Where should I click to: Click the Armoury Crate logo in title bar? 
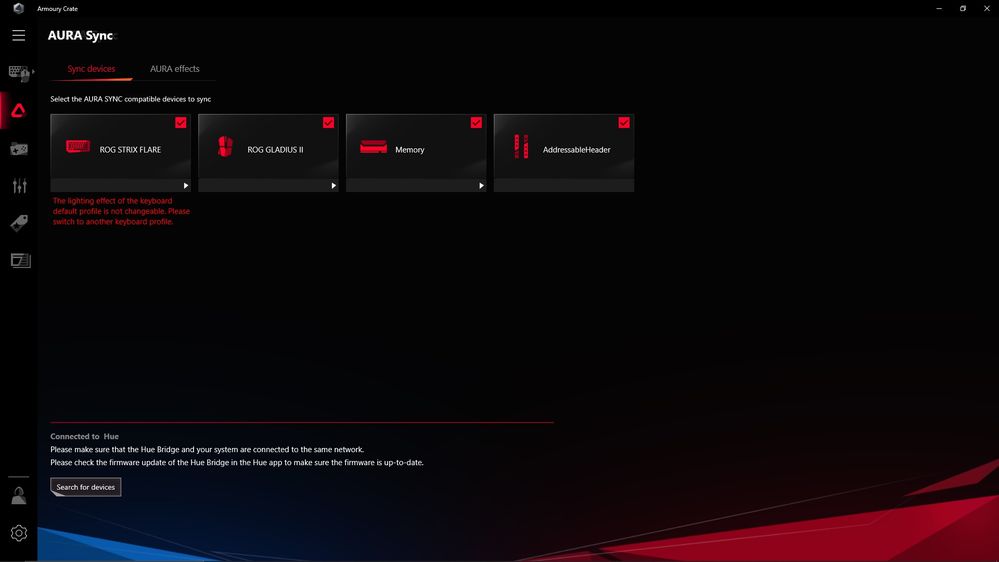click(18, 8)
